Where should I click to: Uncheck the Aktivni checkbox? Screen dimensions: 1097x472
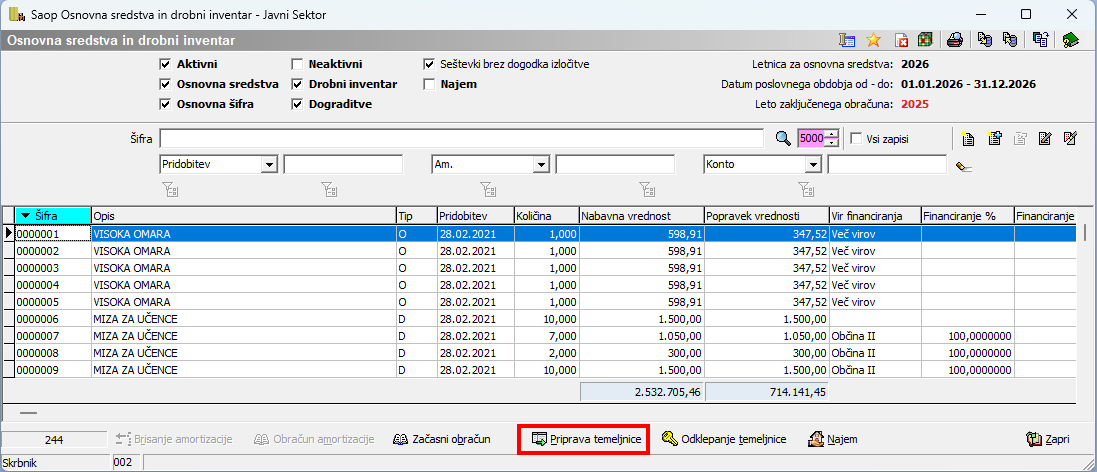[x=165, y=64]
